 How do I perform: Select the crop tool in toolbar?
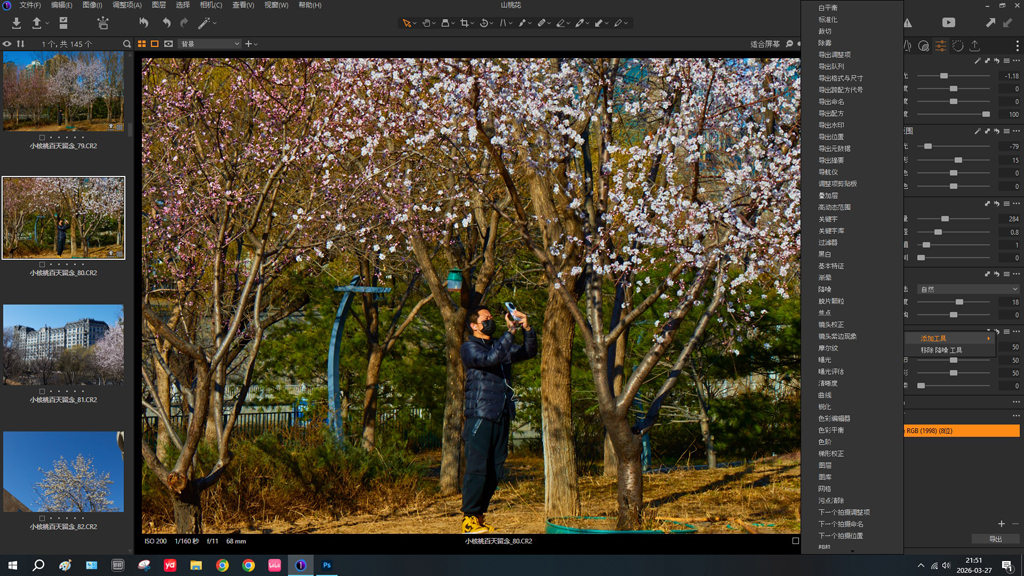(465, 23)
